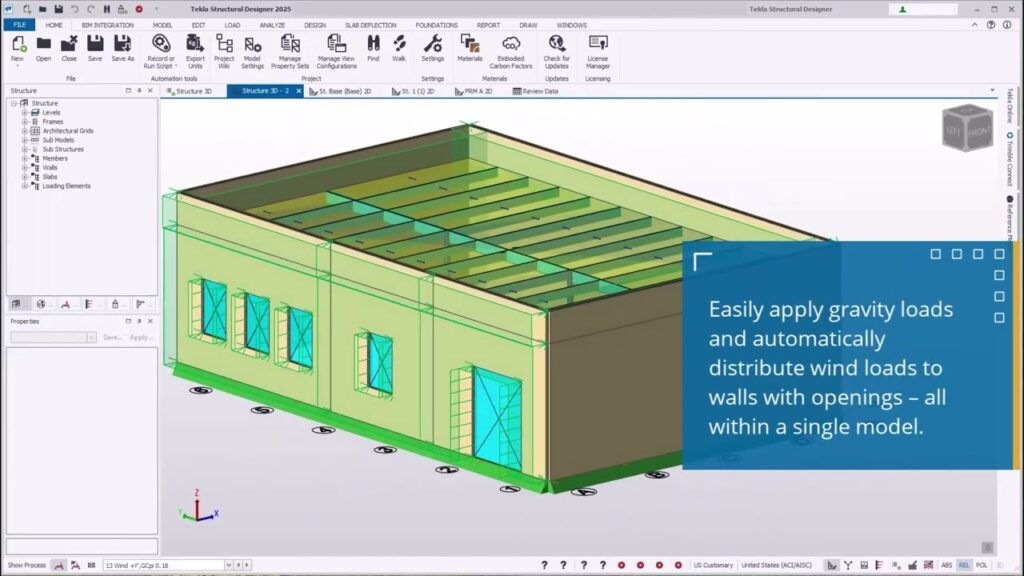Toggle the POL coordinate mode

(981, 565)
